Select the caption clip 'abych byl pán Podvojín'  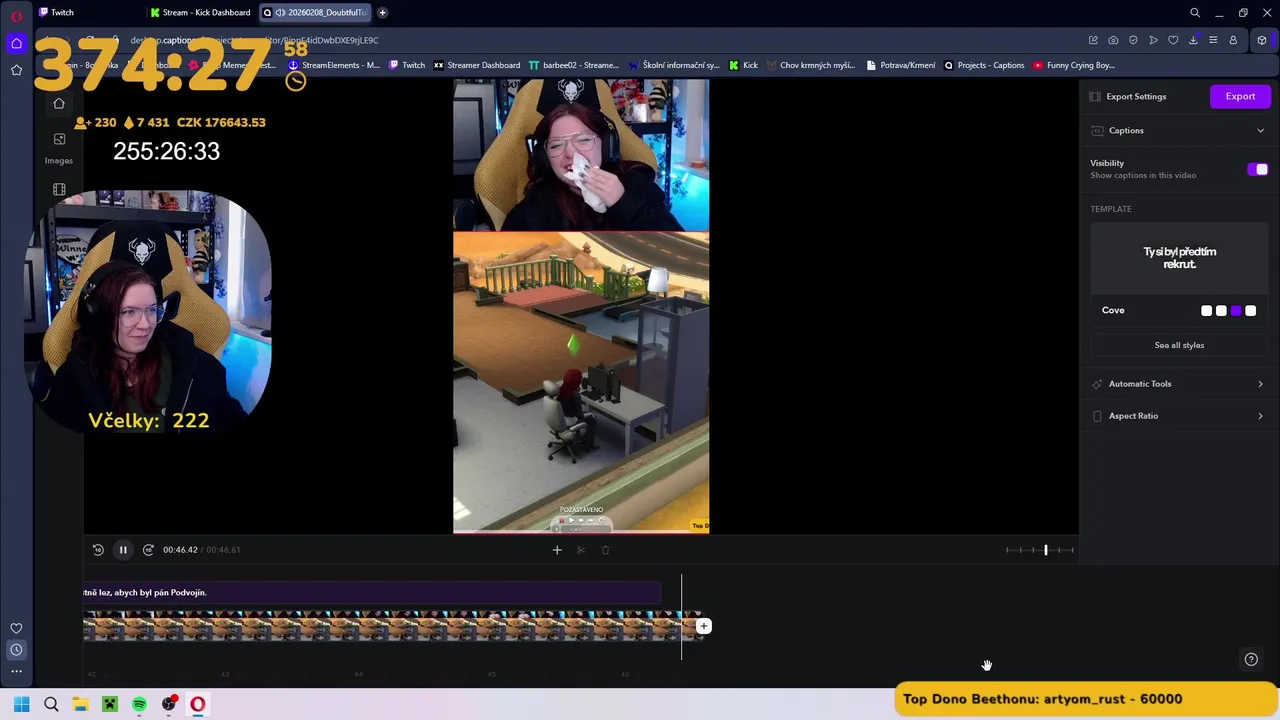(371, 593)
